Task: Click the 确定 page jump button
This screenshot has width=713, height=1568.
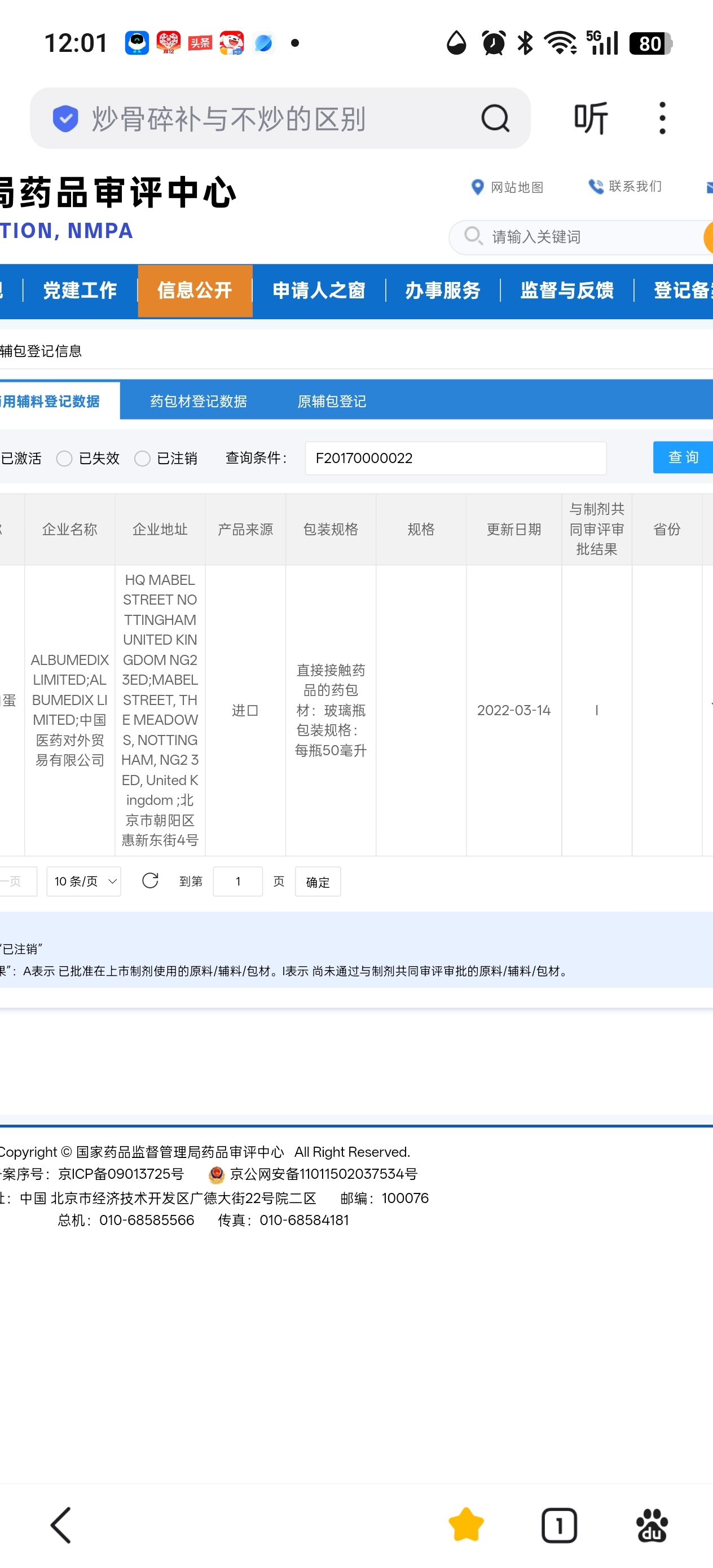Action: coord(317,882)
